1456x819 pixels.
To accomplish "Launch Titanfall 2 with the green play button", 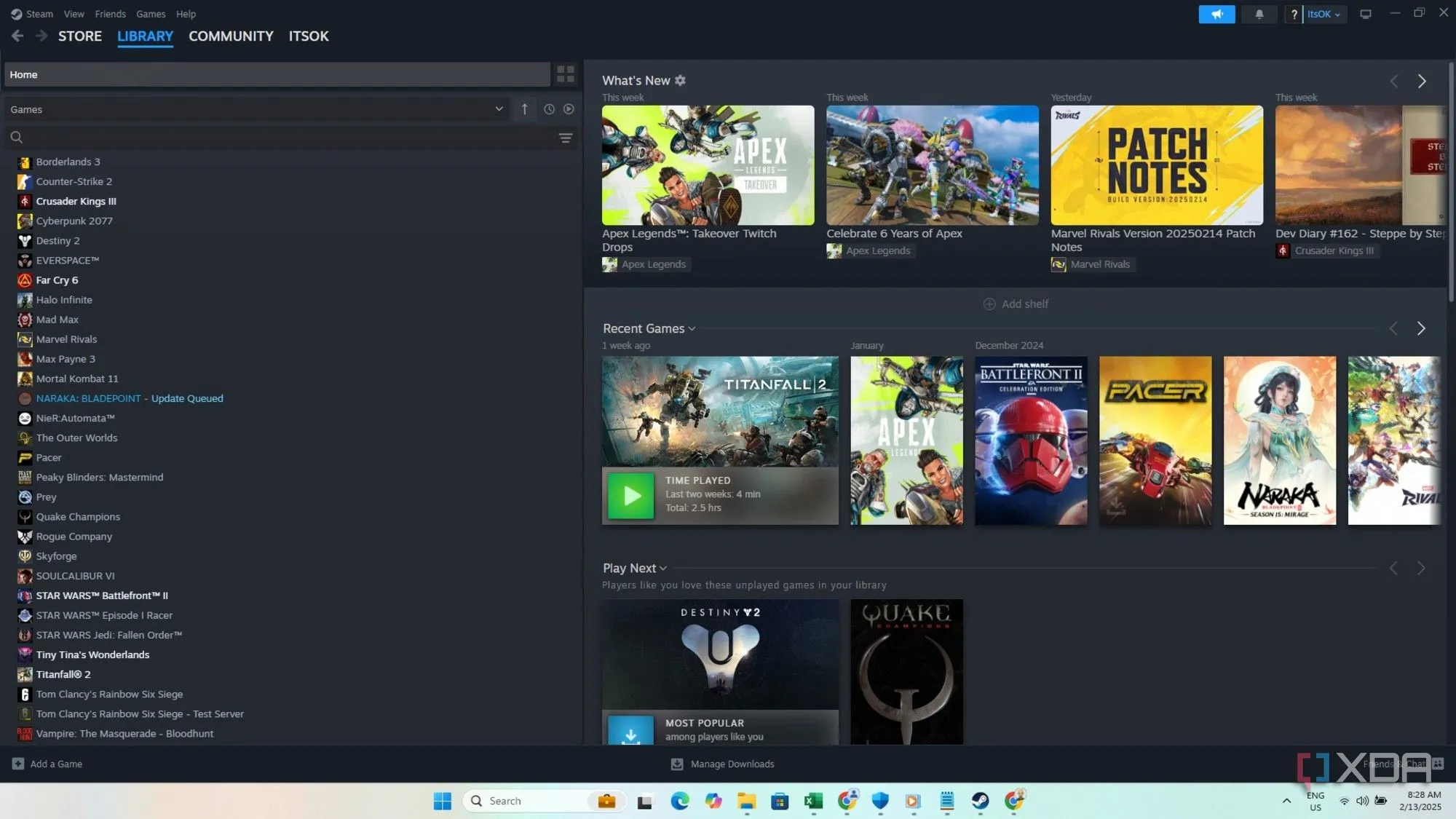I will point(630,496).
